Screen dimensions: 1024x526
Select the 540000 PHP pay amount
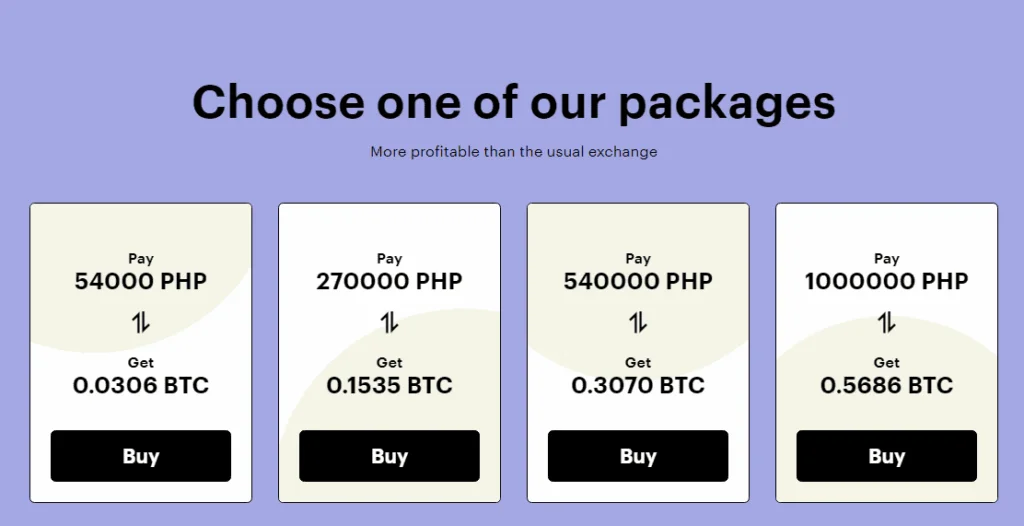(638, 281)
